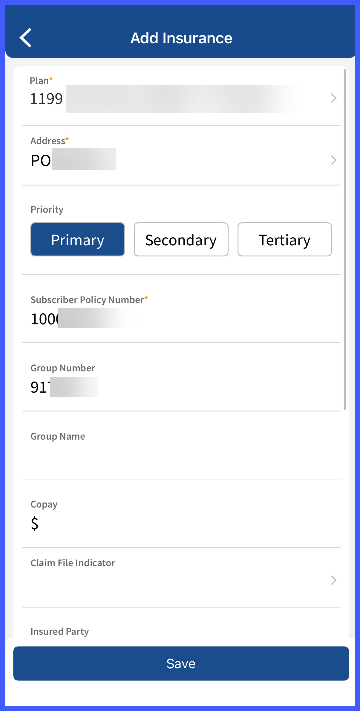Image resolution: width=360 pixels, height=711 pixels.
Task: Click the Add Insurance title
Action: pyautogui.click(x=181, y=38)
